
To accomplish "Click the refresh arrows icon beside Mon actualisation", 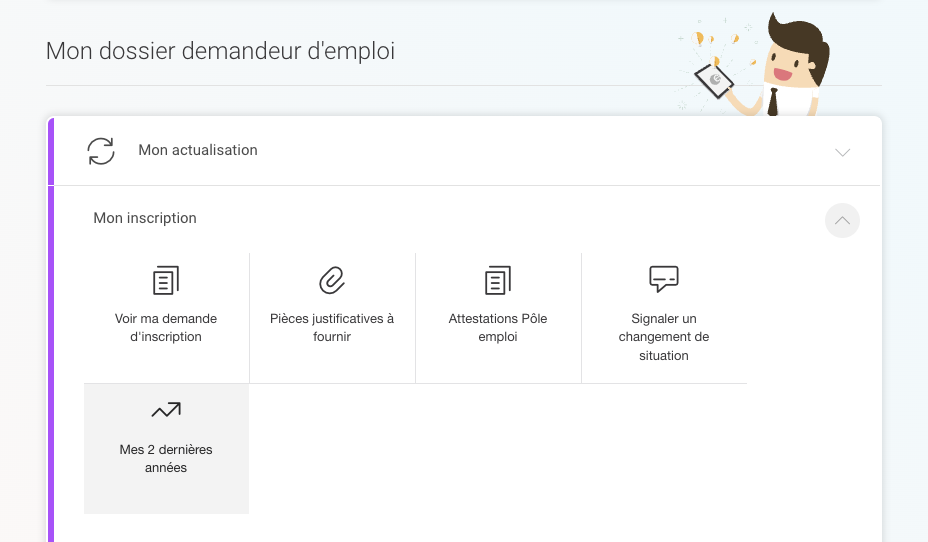I will [101, 151].
